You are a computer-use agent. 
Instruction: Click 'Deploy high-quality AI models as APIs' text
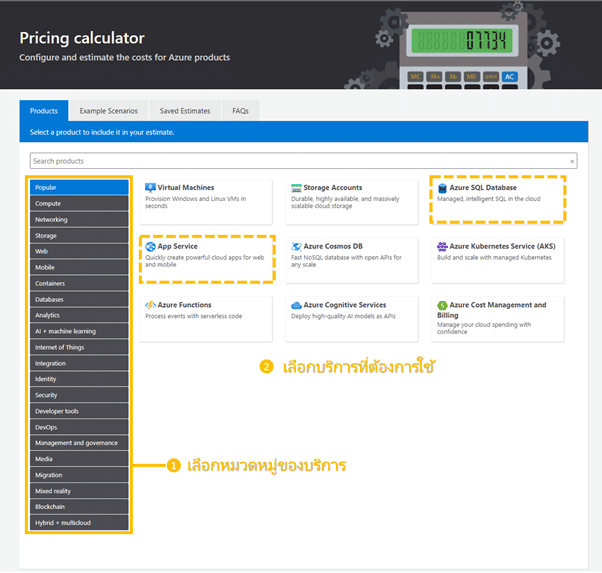(x=343, y=316)
